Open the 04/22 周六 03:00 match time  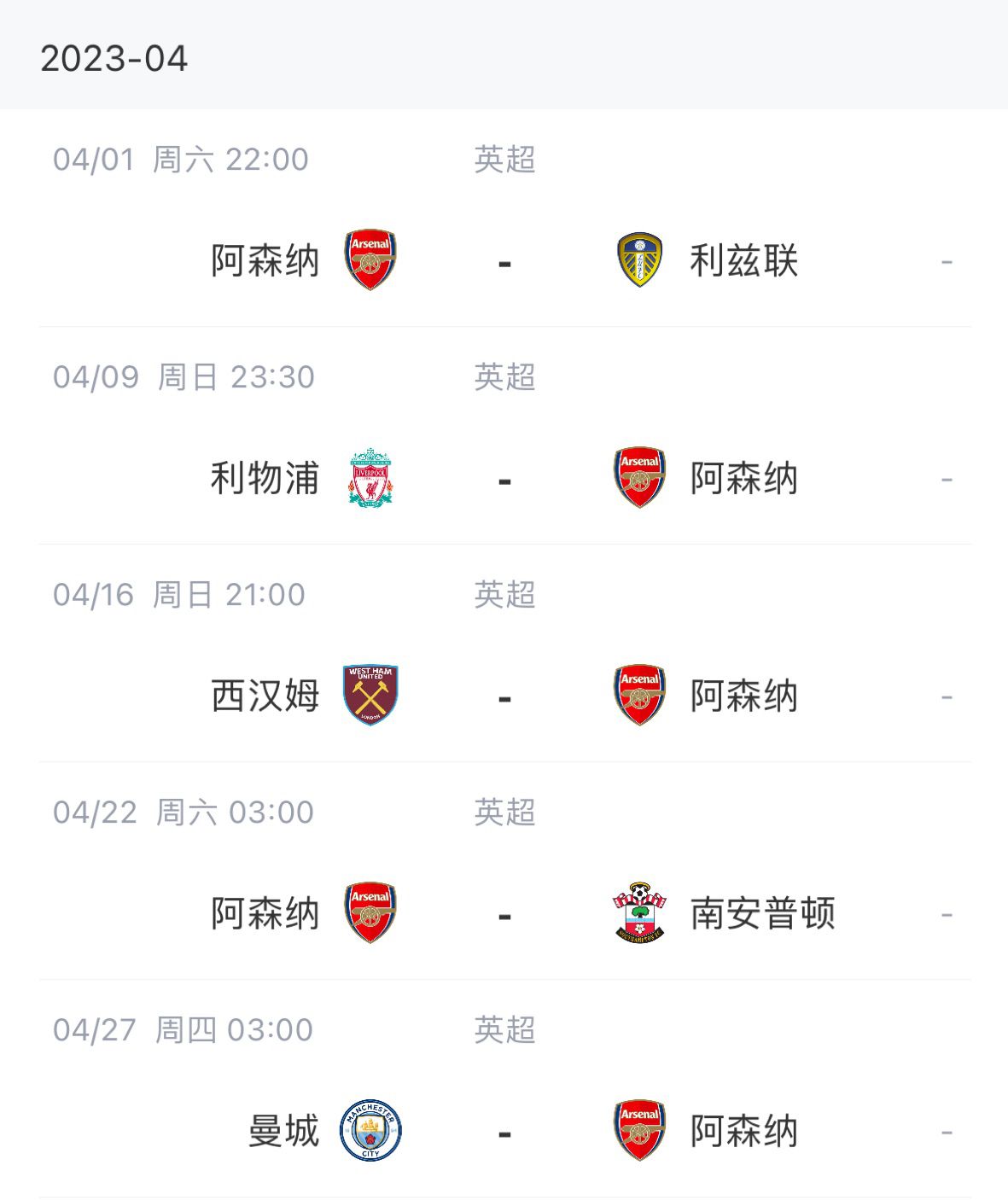(x=183, y=813)
